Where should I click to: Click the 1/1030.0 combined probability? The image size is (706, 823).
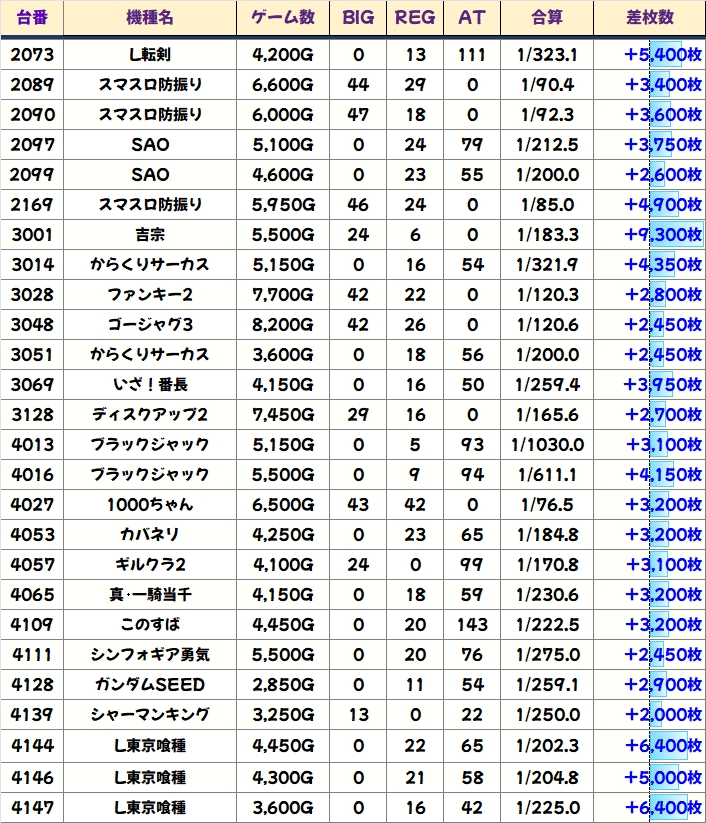(x=547, y=445)
